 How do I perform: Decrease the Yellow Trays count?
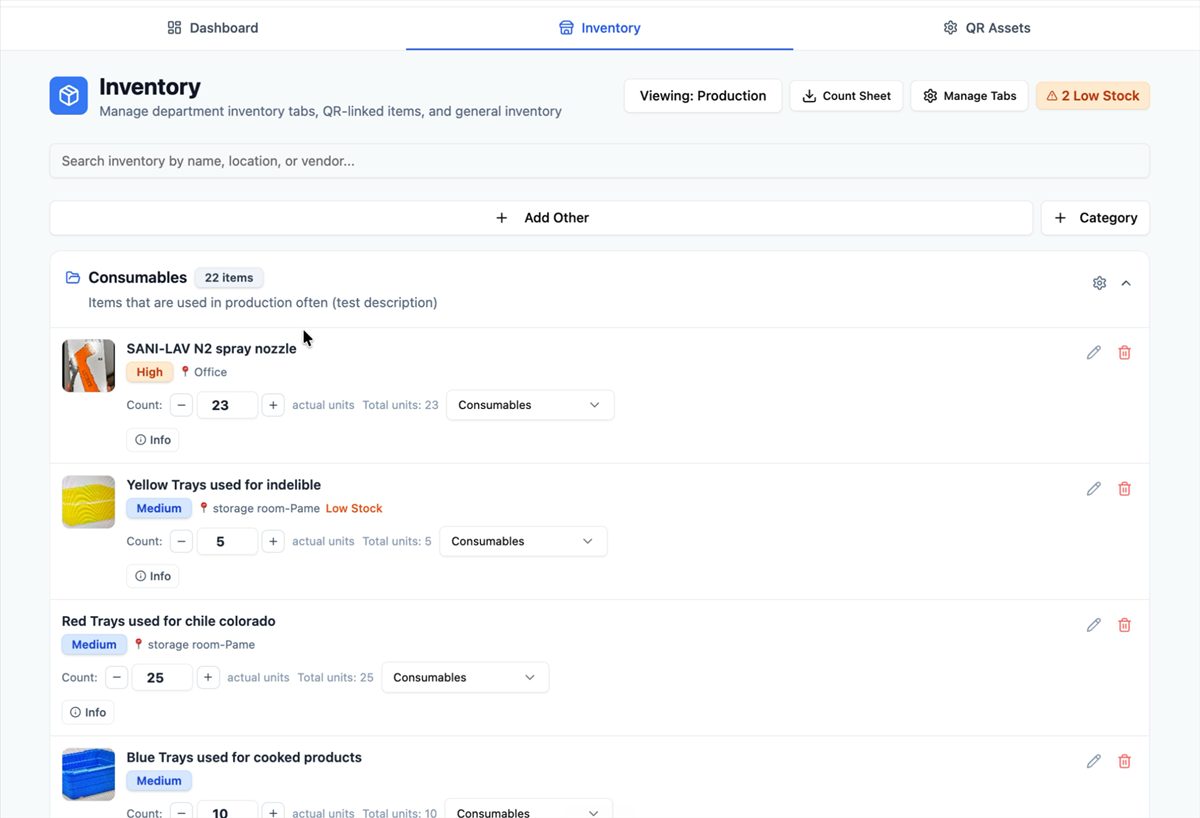(x=181, y=541)
